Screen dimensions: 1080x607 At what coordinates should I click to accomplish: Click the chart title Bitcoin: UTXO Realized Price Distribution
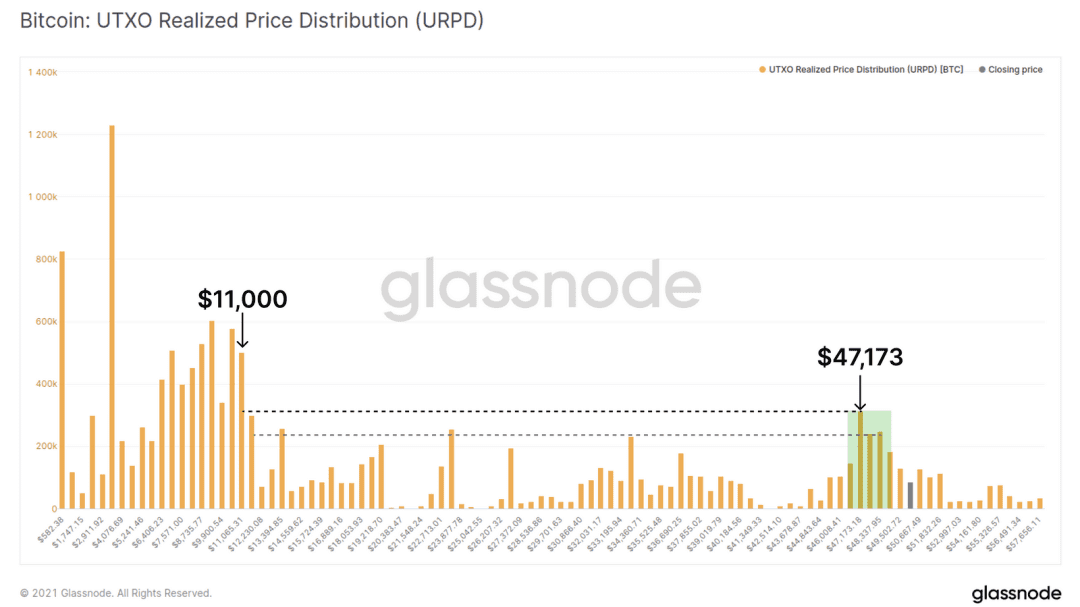tap(251, 21)
